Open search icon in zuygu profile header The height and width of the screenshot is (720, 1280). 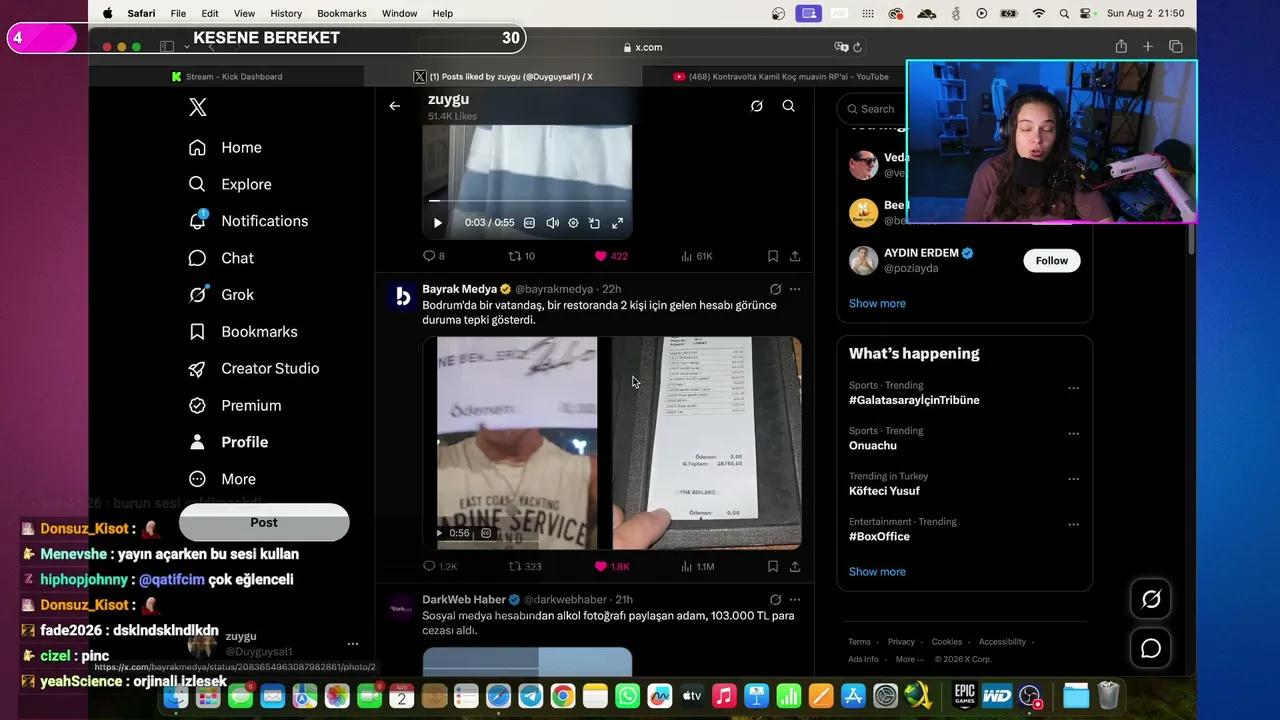click(789, 106)
